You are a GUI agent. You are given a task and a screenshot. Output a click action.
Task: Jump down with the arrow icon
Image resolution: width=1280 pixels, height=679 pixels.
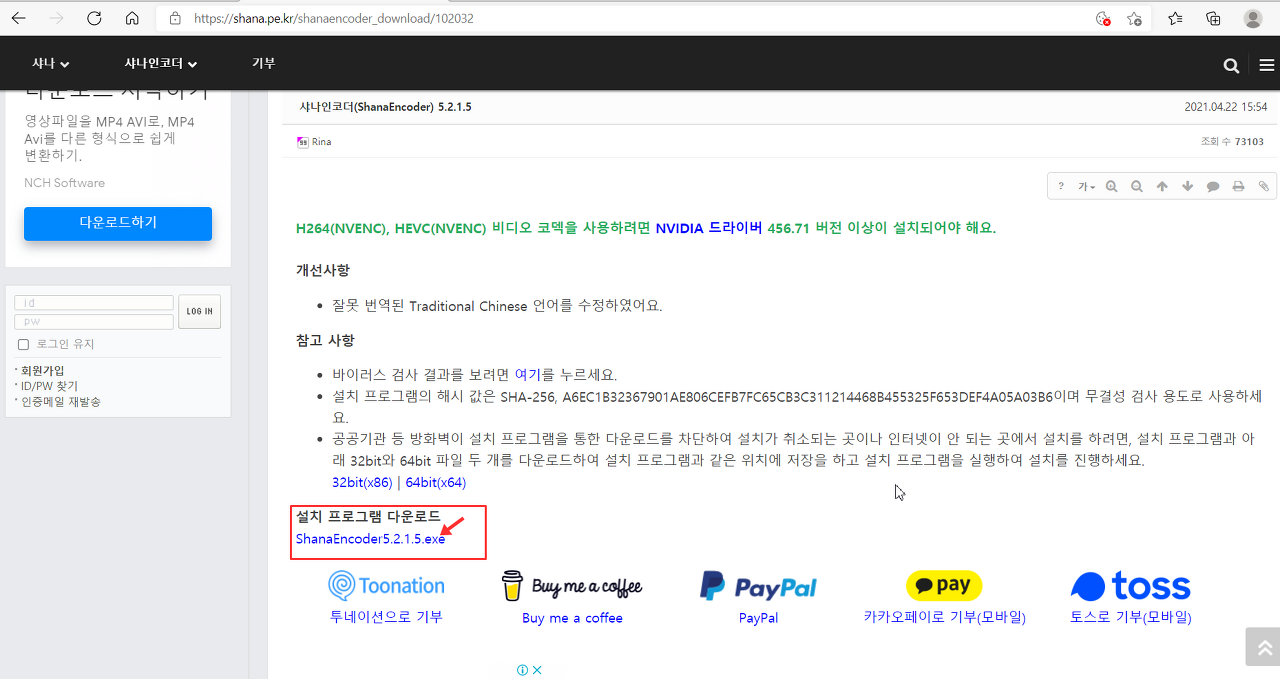coord(1187,187)
